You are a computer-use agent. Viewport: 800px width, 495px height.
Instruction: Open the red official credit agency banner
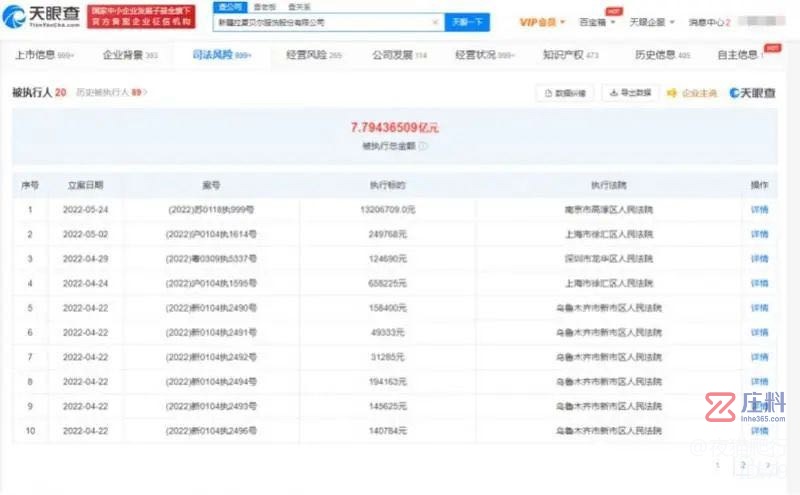coord(141,16)
